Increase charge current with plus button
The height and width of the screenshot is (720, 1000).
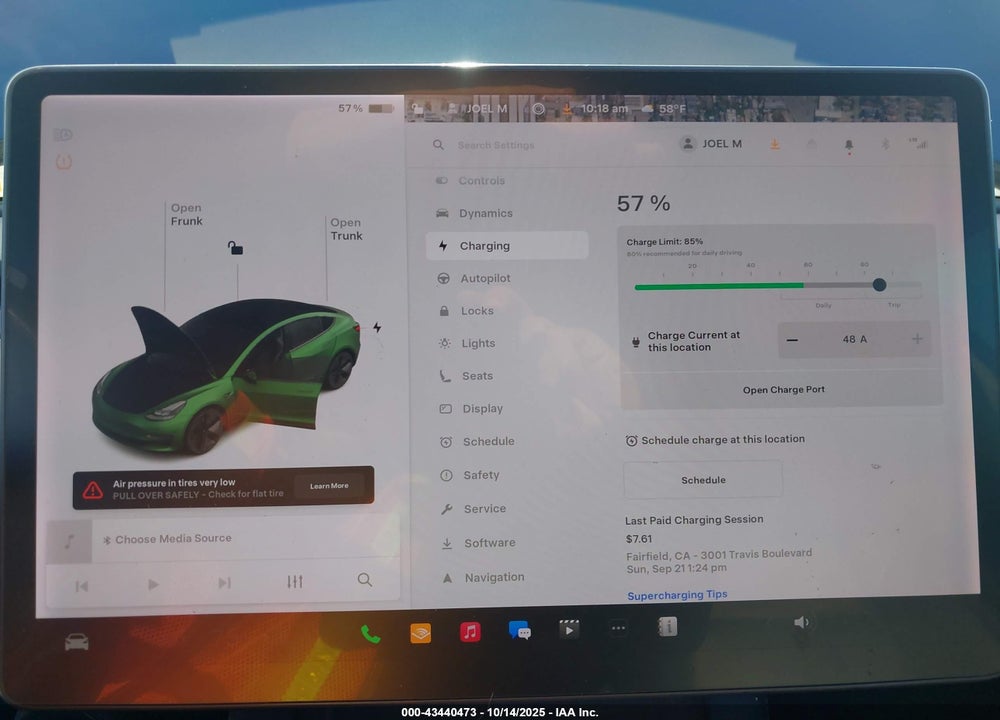pos(917,339)
